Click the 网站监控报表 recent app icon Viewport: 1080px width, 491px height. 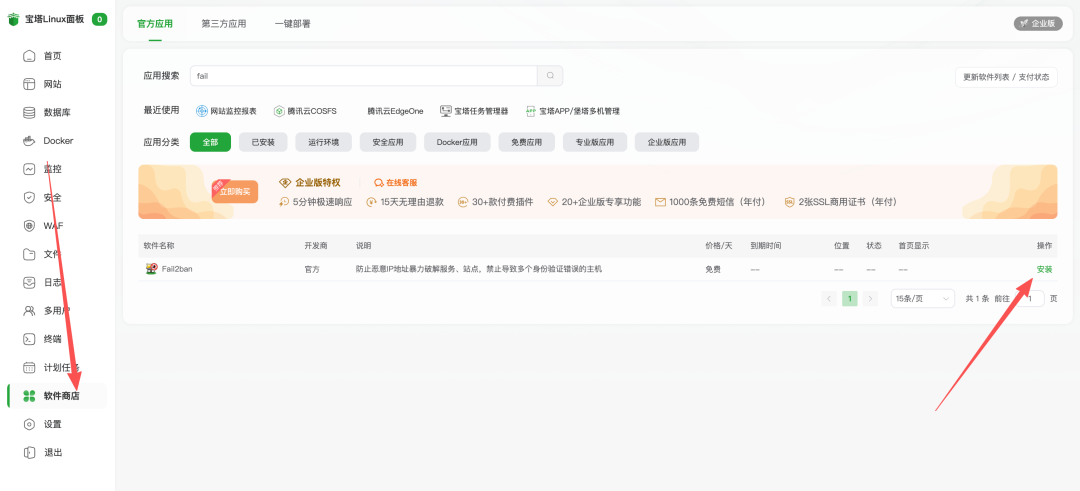click(x=202, y=111)
